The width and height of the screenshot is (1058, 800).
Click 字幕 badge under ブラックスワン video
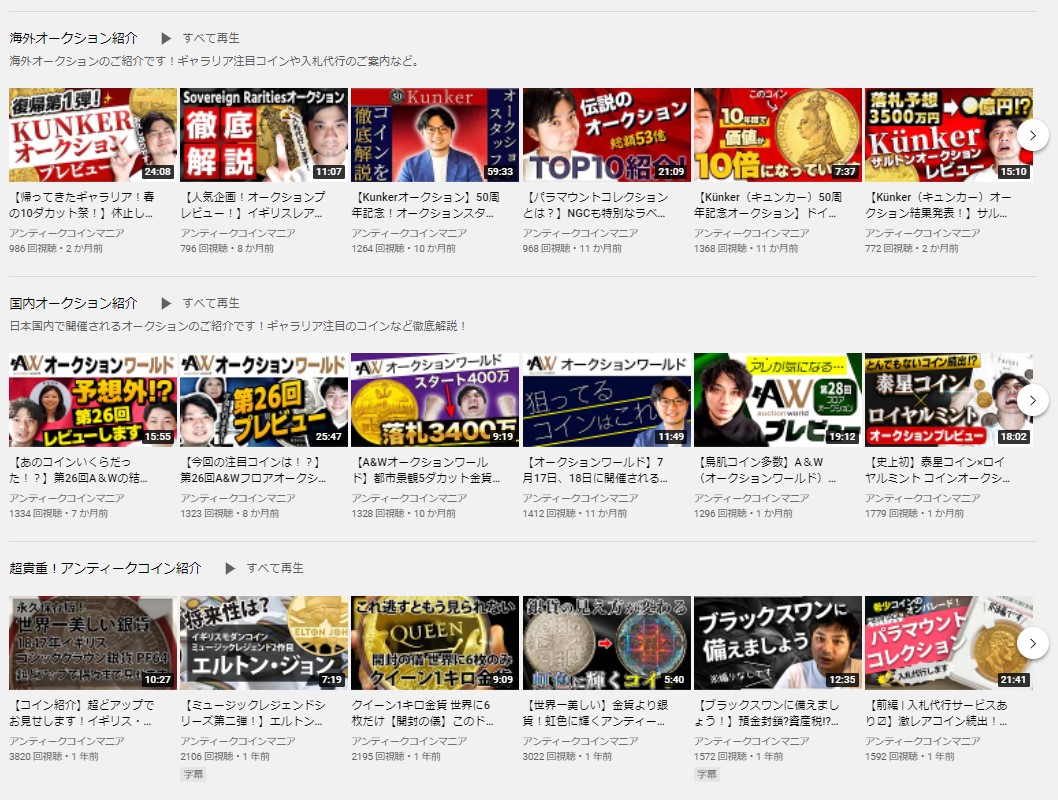(x=706, y=774)
